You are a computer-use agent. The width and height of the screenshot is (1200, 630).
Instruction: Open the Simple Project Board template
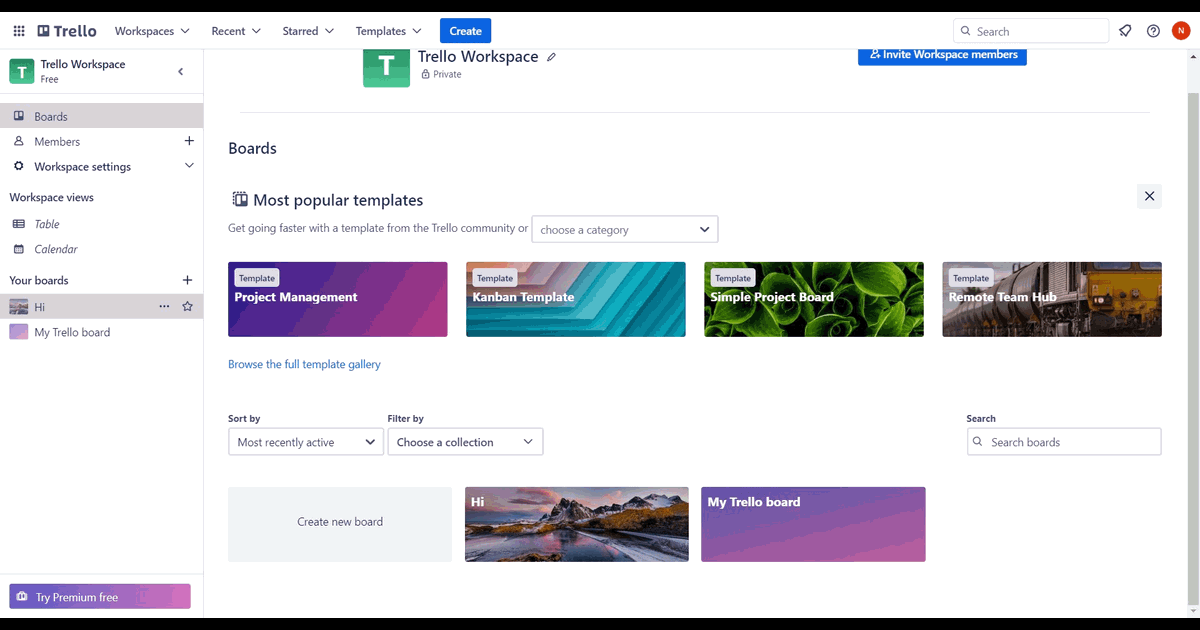[814, 299]
